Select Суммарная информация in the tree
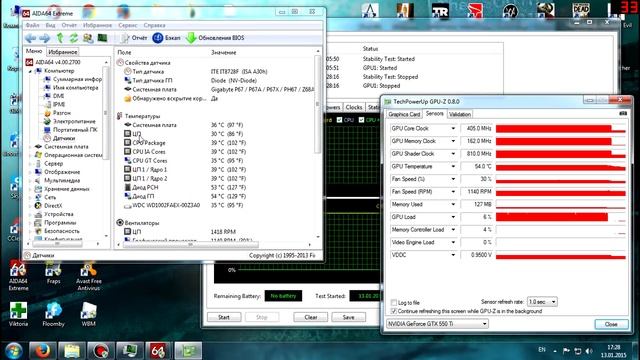 tap(77, 79)
